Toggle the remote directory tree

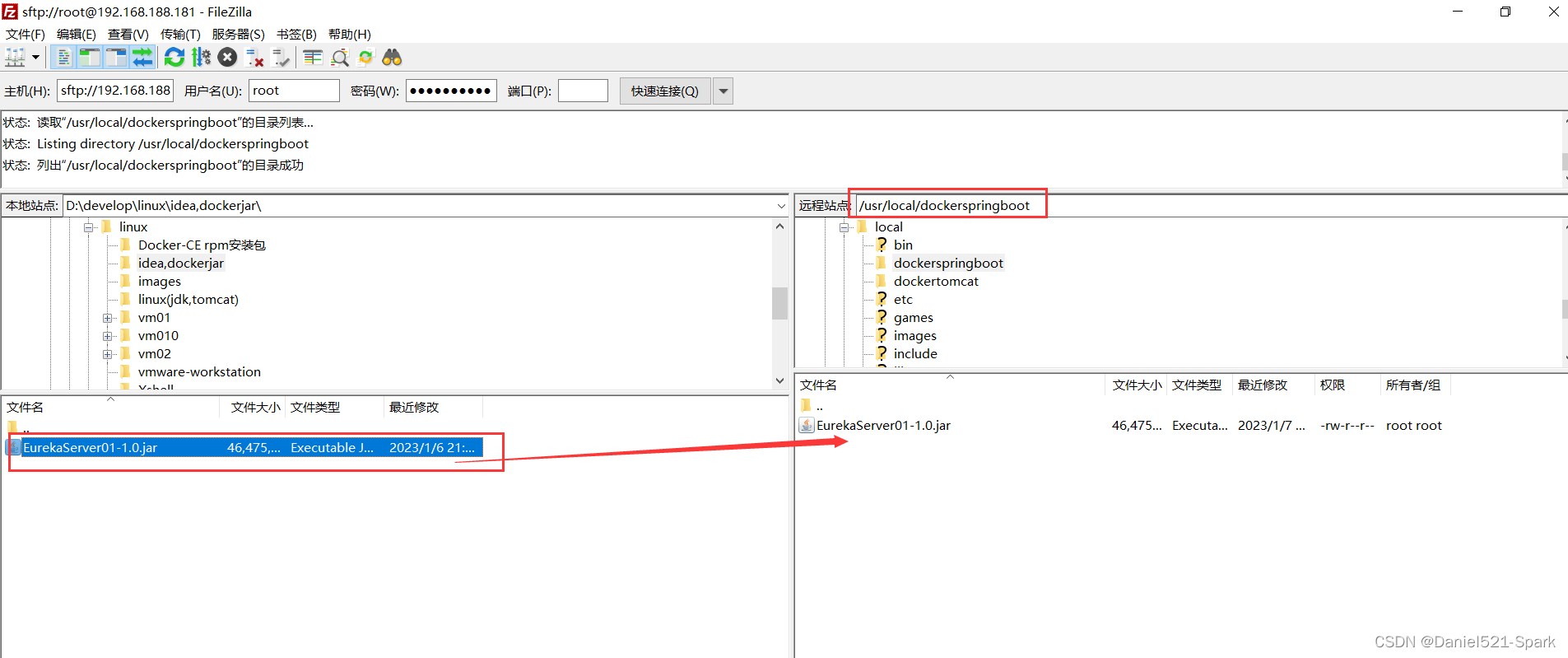point(116,58)
